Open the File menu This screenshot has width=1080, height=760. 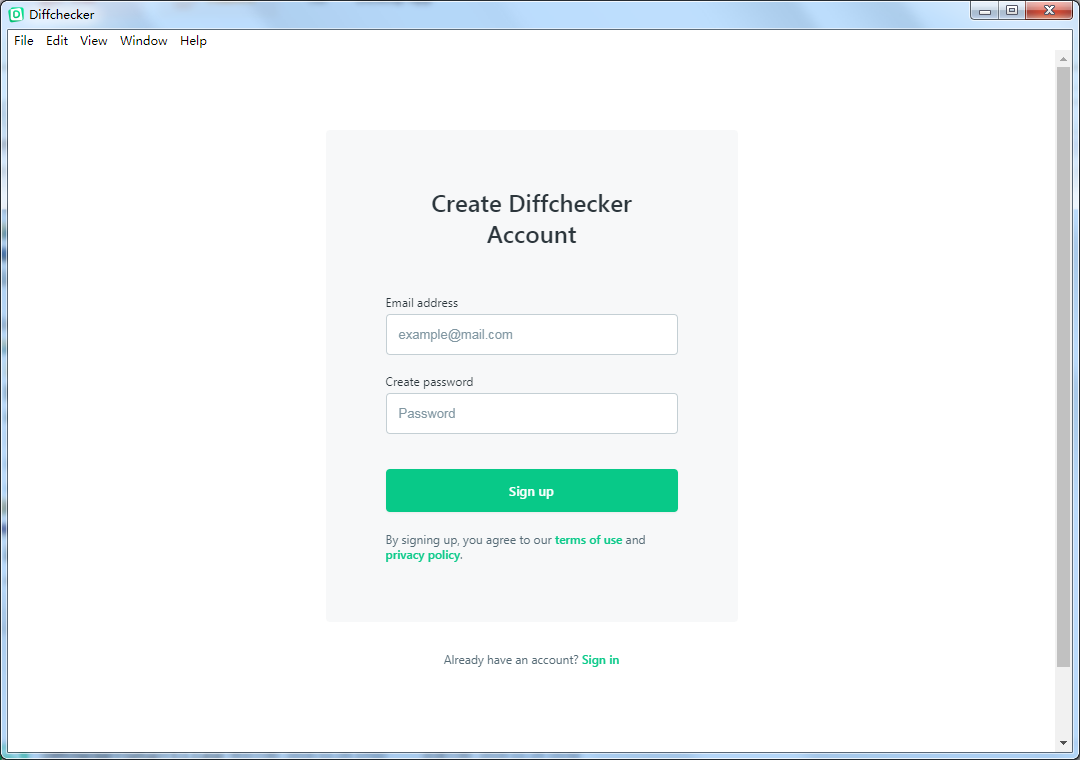click(23, 41)
